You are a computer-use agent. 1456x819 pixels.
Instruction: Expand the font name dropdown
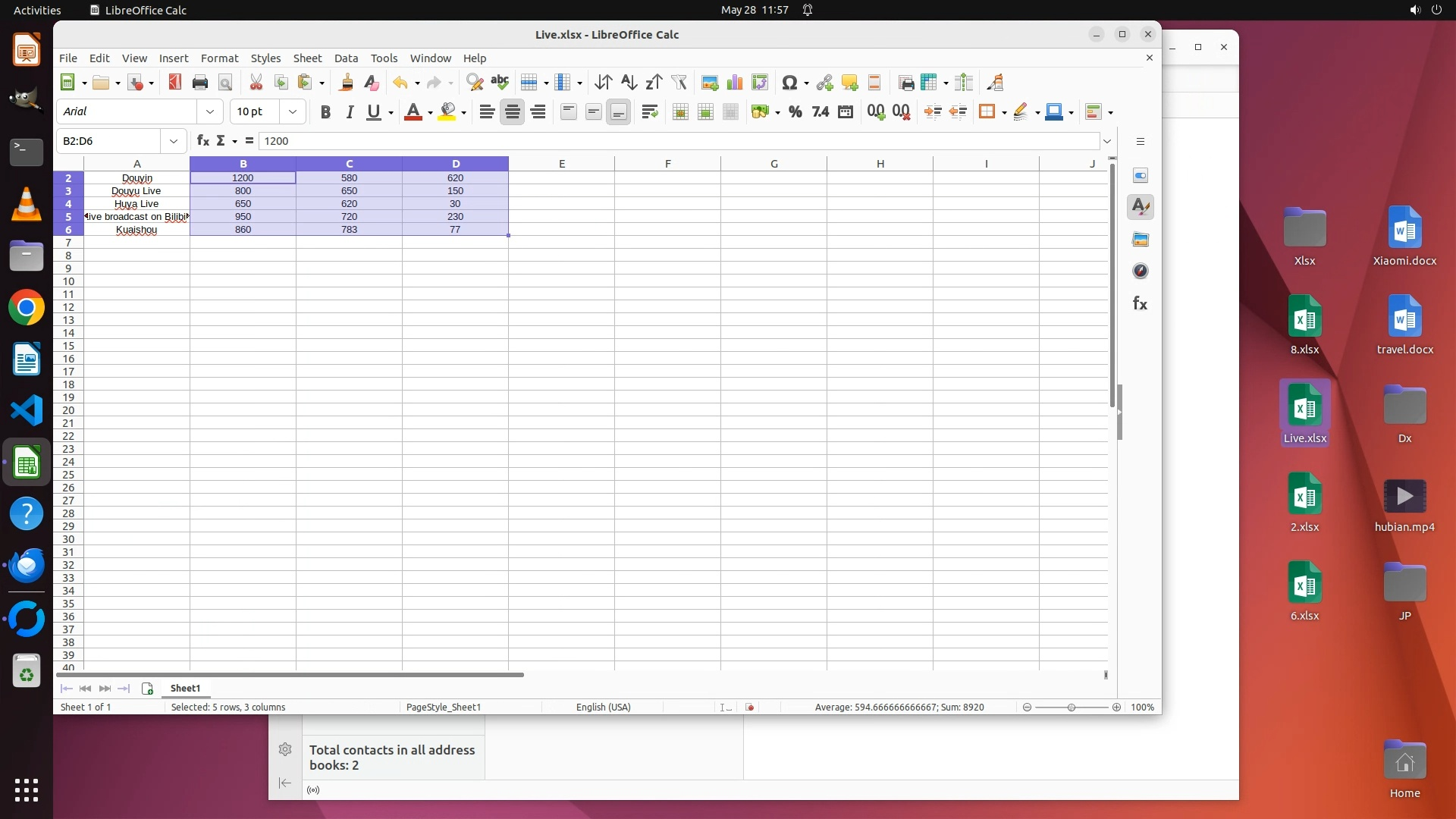(210, 111)
